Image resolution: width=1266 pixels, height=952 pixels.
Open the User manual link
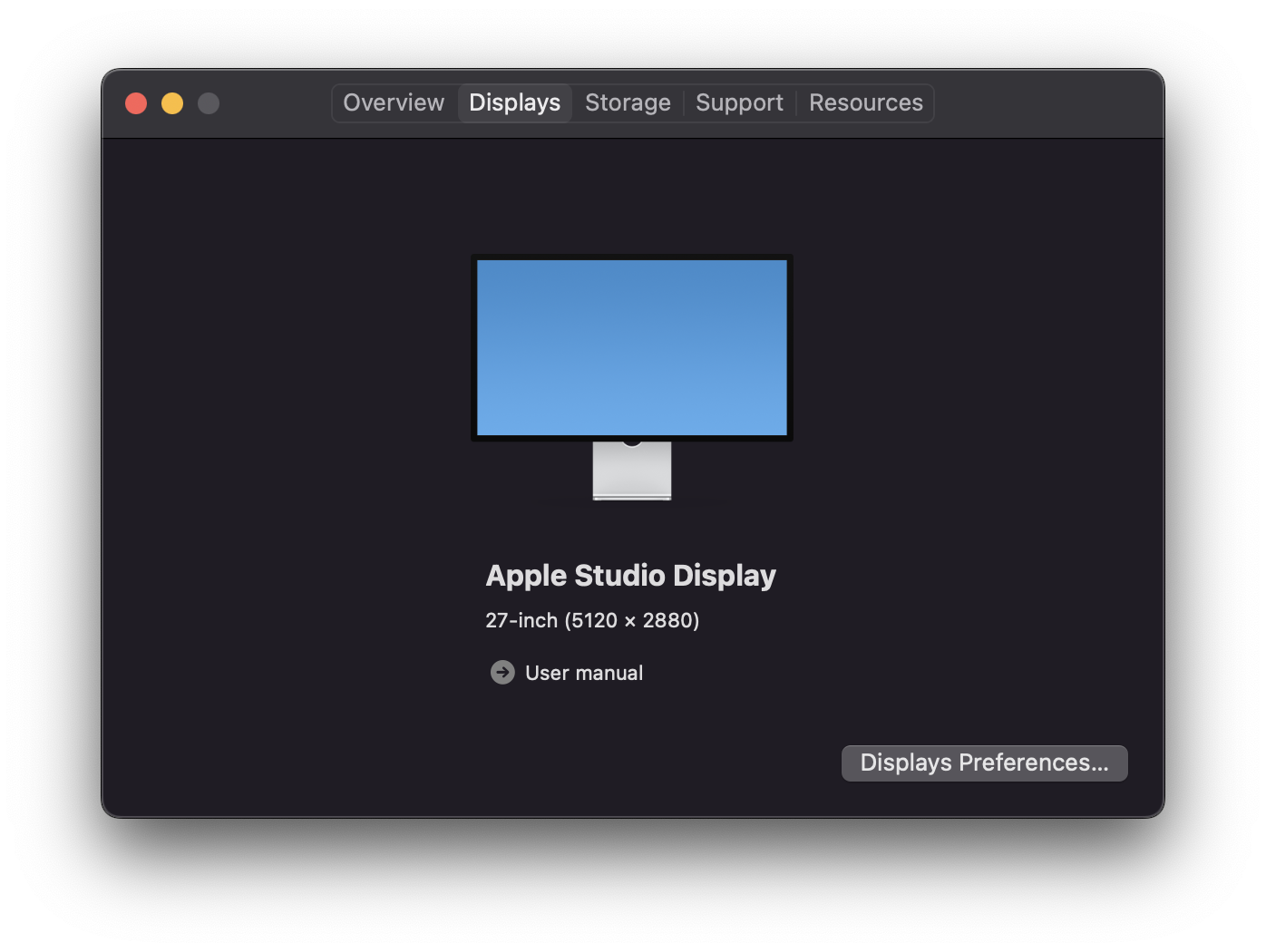coord(584,673)
